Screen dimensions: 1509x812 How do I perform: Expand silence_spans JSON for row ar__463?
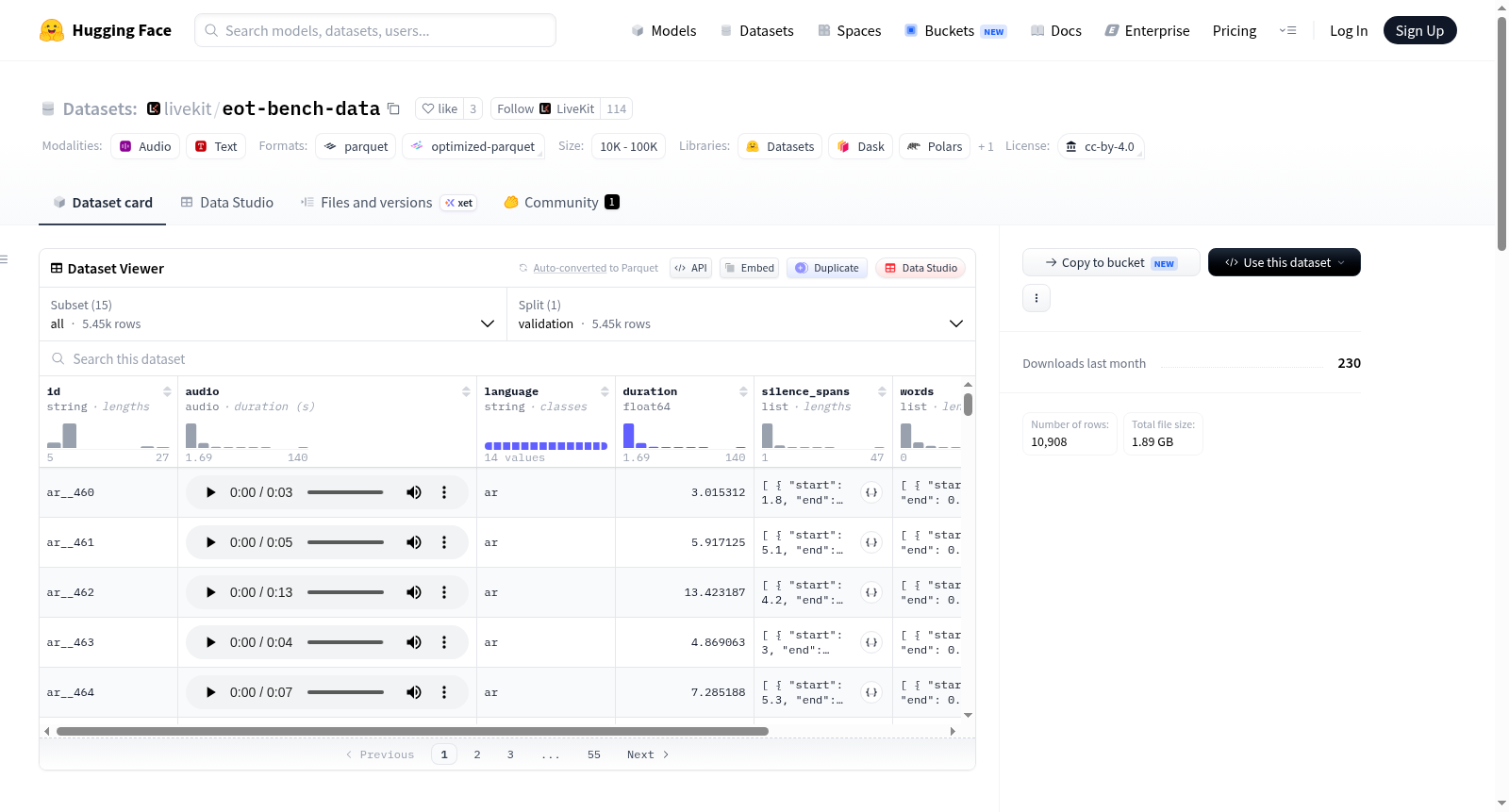coord(871,642)
